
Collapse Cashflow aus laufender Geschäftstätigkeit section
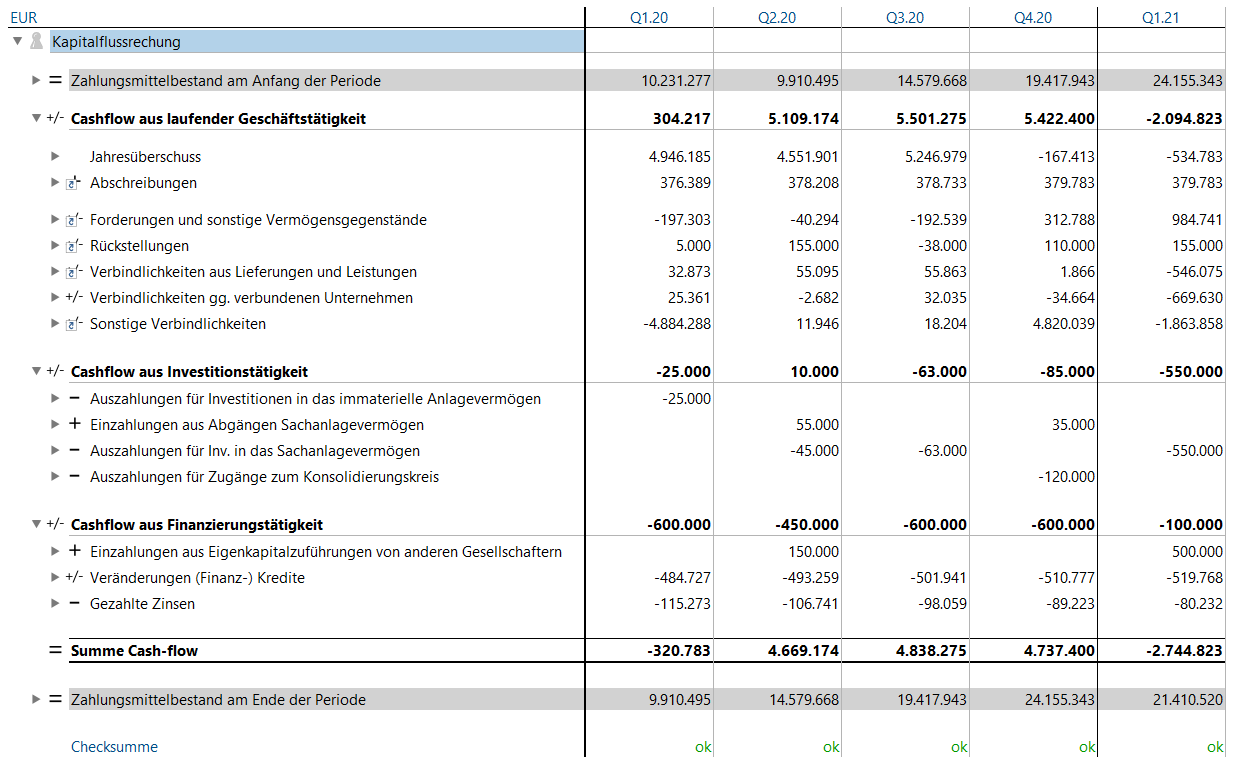[37, 118]
